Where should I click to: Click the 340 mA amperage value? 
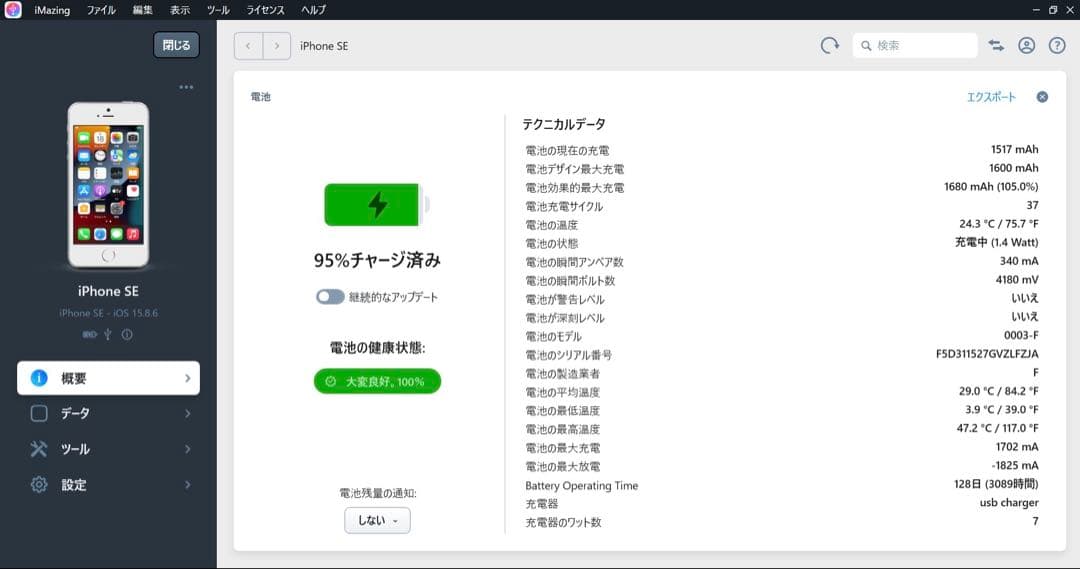point(1019,261)
